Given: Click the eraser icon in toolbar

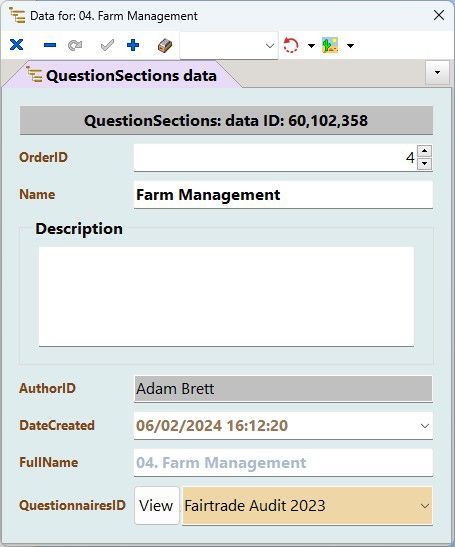Looking at the screenshot, I should (165, 46).
